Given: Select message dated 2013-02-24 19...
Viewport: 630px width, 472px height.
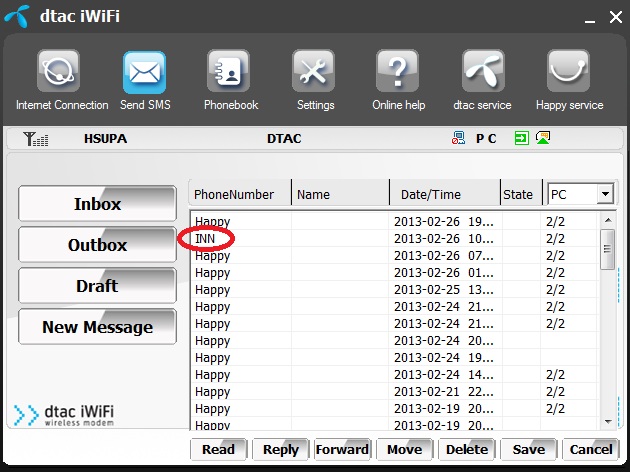Looking at the screenshot, I should (x=394, y=358).
